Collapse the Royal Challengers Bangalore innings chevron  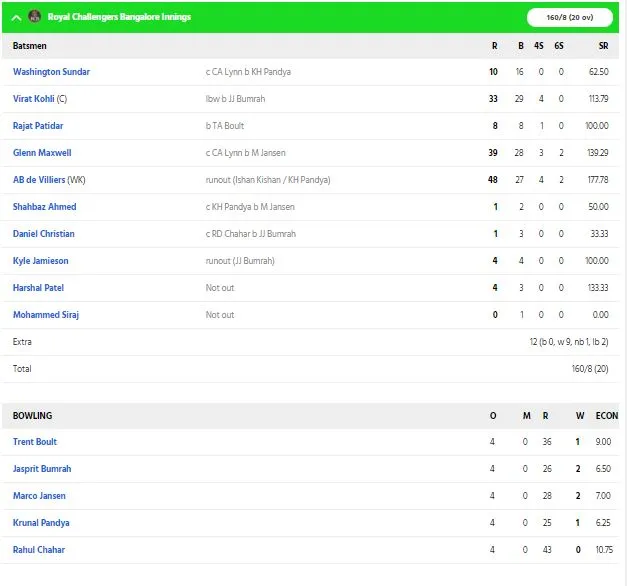(x=16, y=18)
